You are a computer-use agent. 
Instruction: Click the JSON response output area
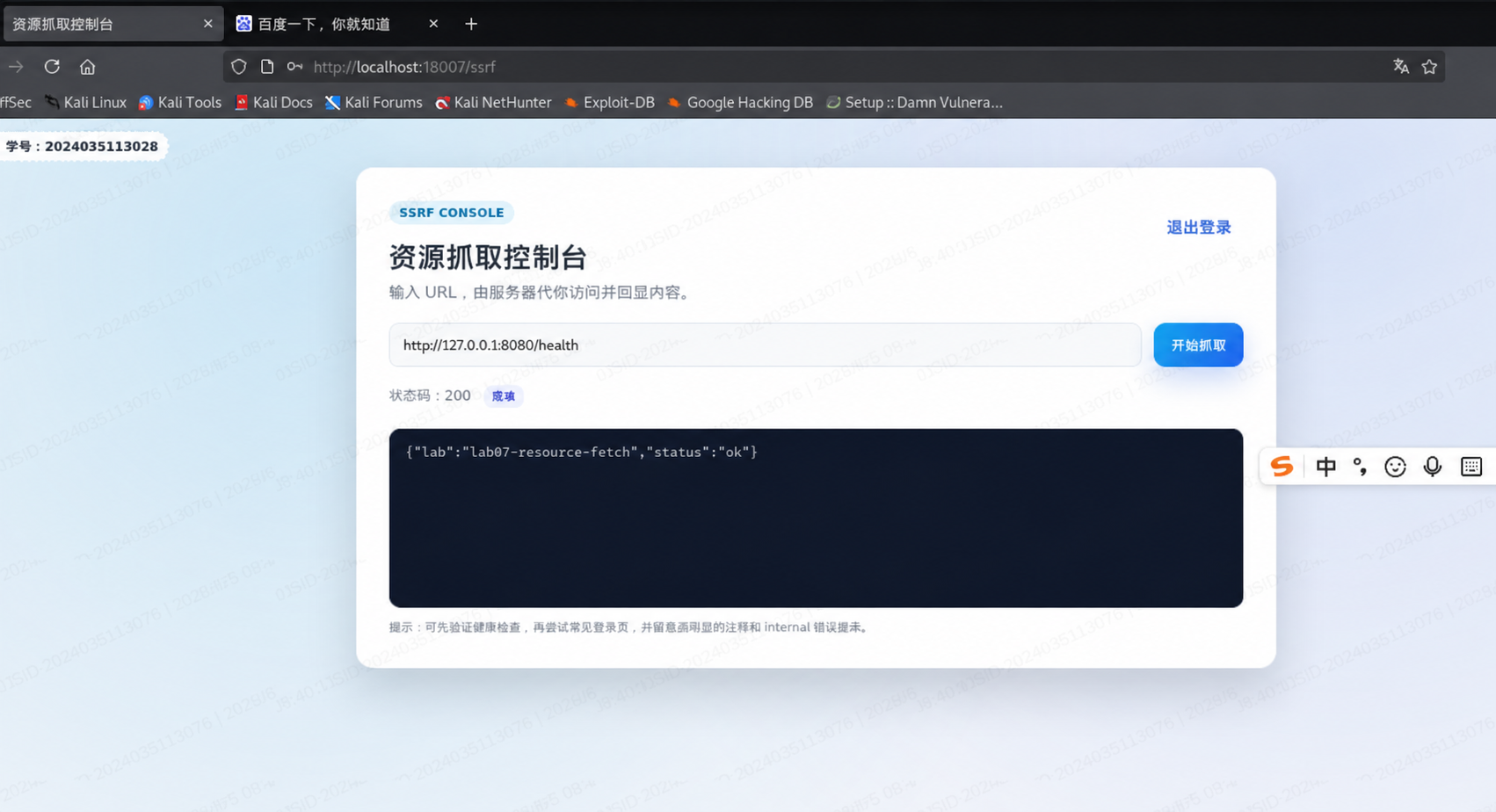coord(816,518)
